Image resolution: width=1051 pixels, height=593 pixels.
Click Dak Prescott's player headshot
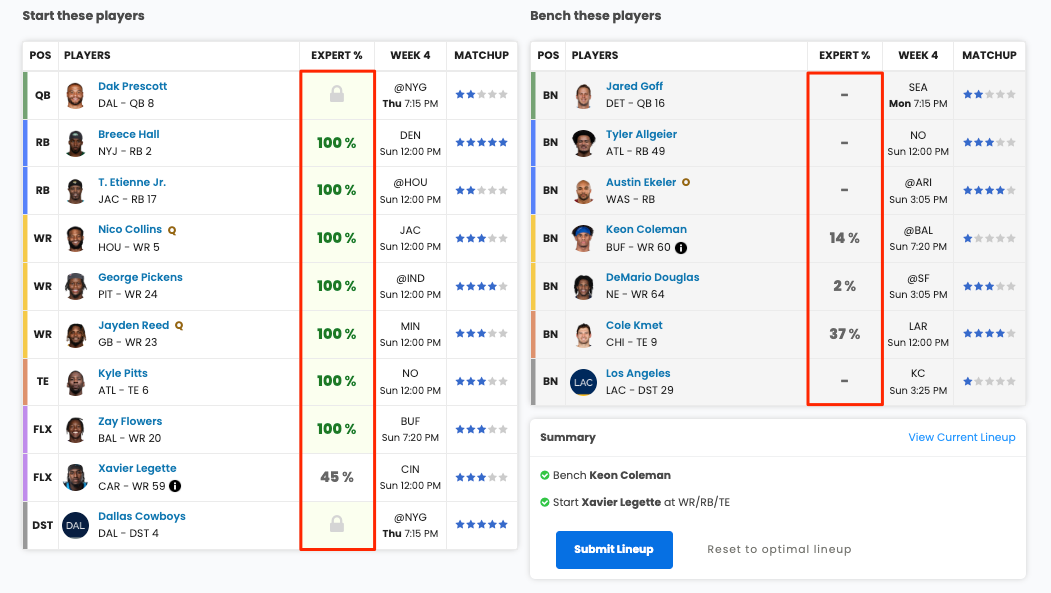(76, 95)
